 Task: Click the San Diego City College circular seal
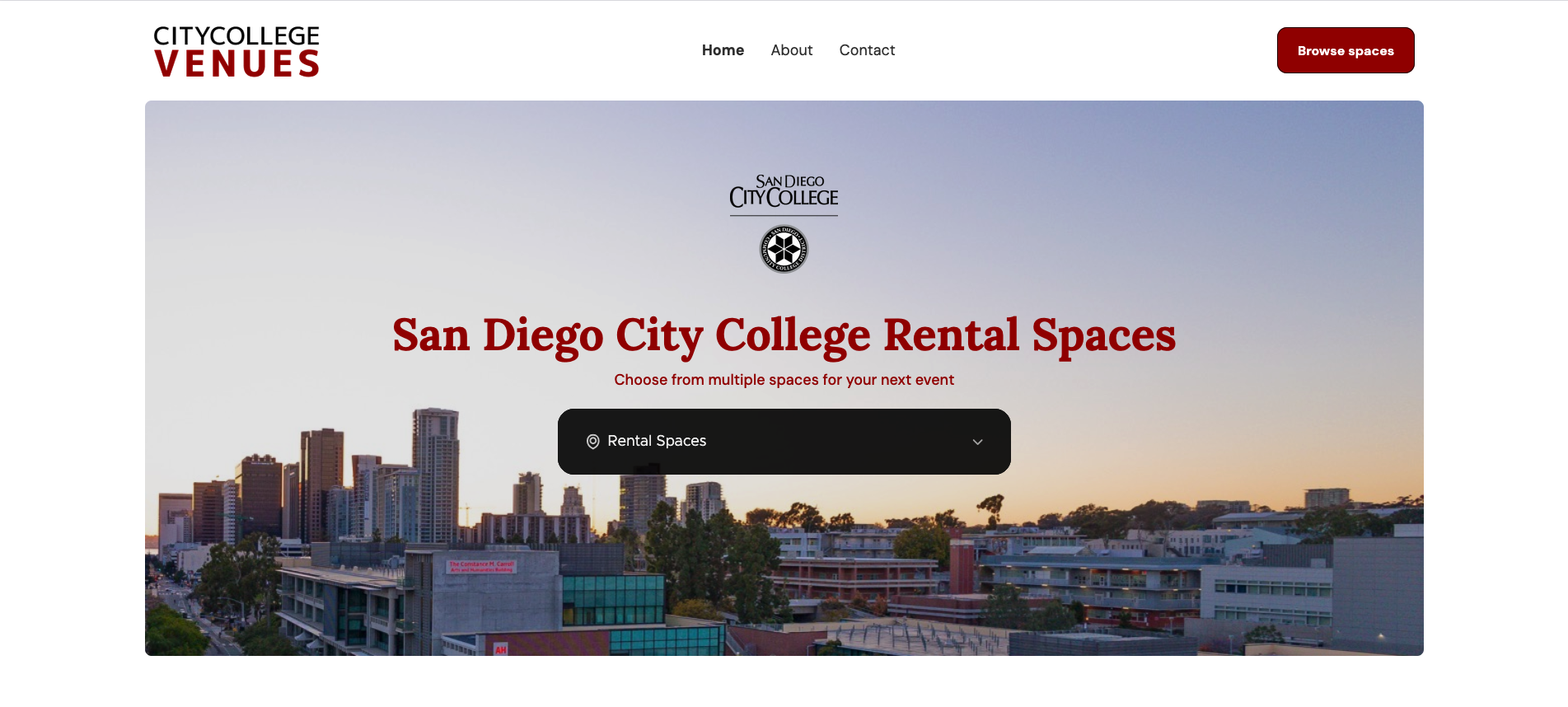point(784,249)
